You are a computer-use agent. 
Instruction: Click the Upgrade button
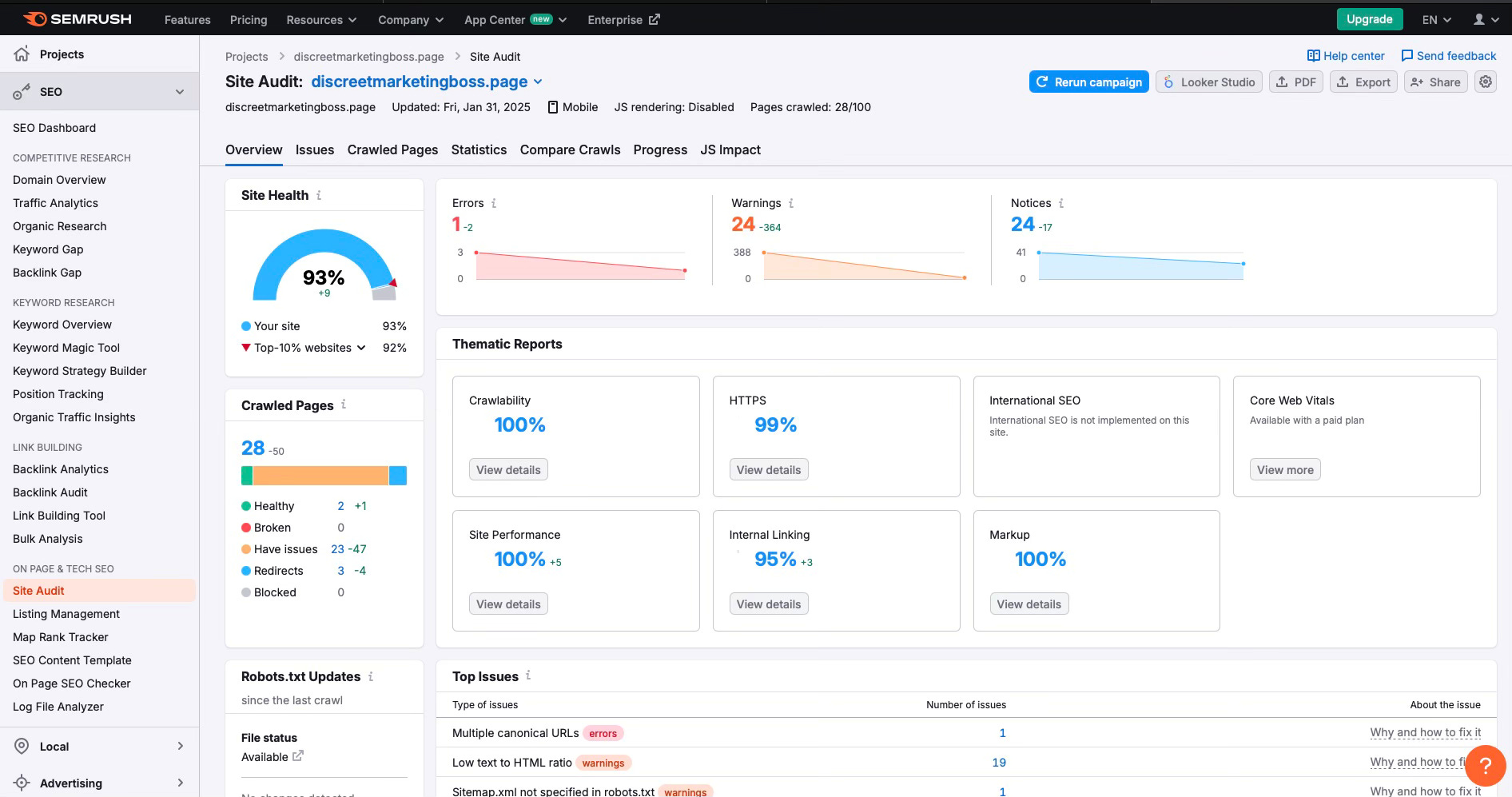click(x=1370, y=19)
